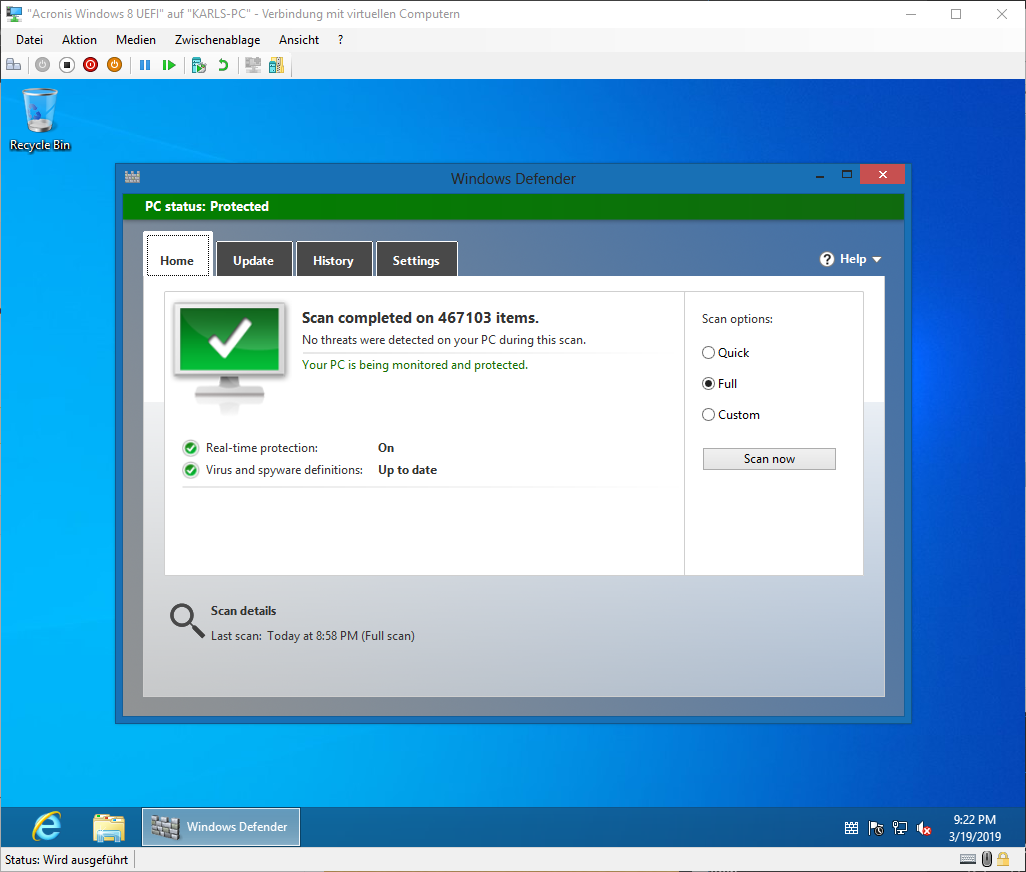1026x872 pixels.
Task: Click the red Shut Down VM icon
Action: coord(91,65)
